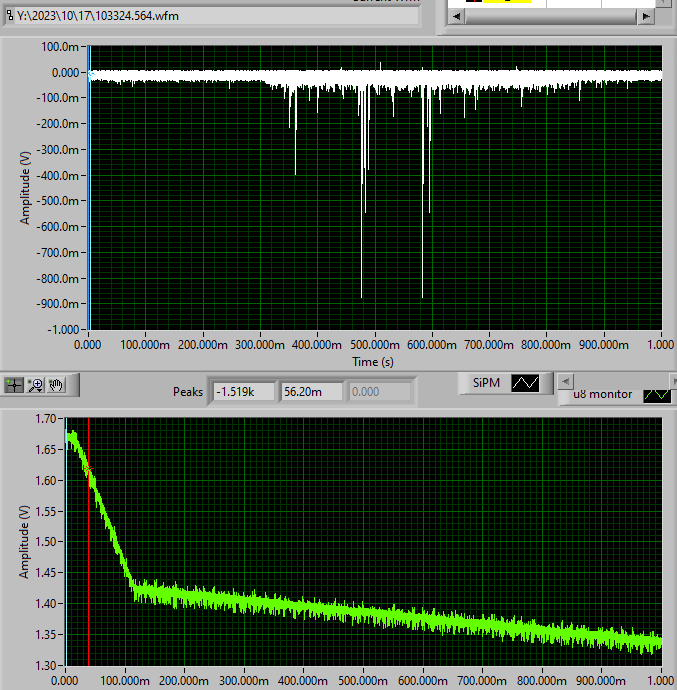Click lower plot y-axis label 1.30
677x690 pixels.
(x=46, y=665)
